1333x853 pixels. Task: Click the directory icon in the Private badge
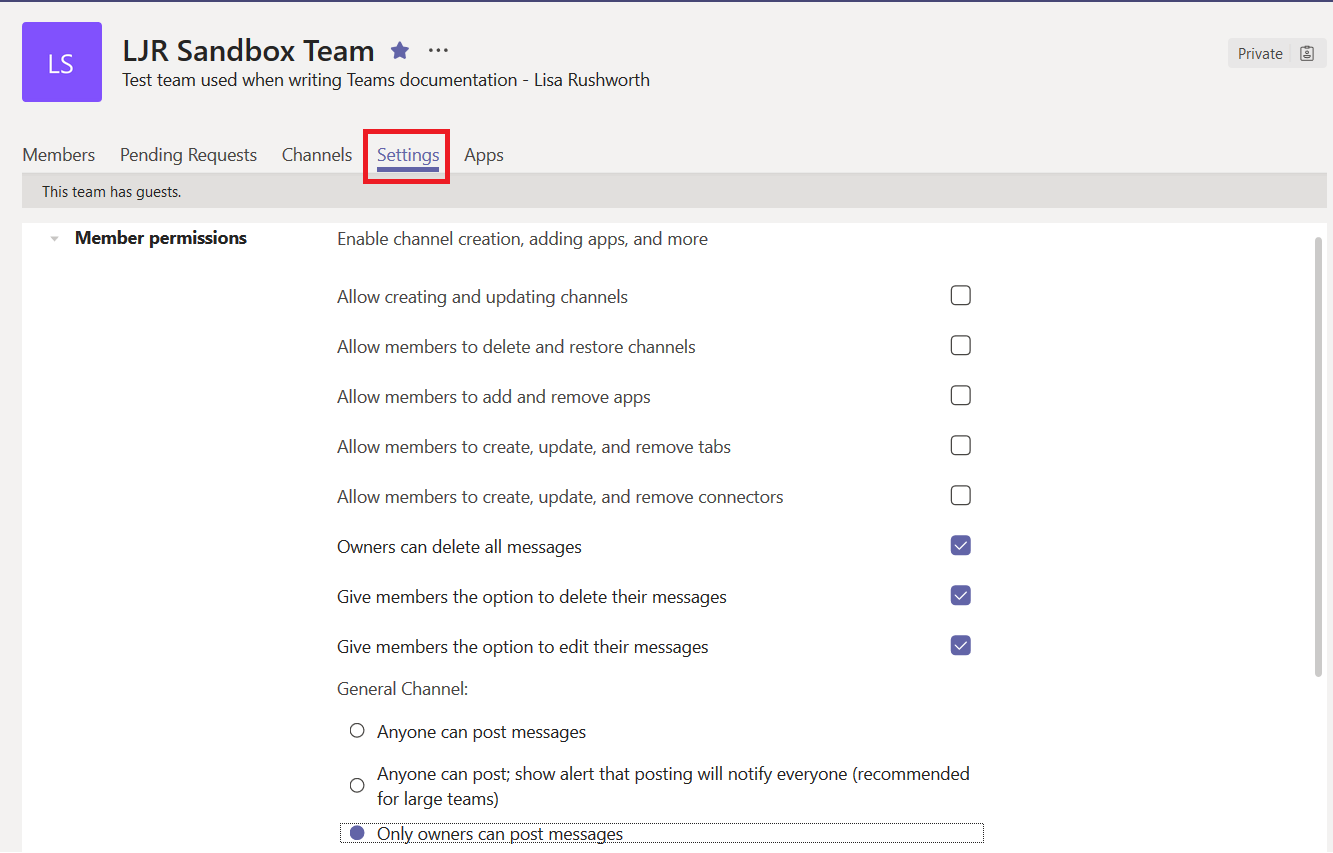pos(1306,54)
